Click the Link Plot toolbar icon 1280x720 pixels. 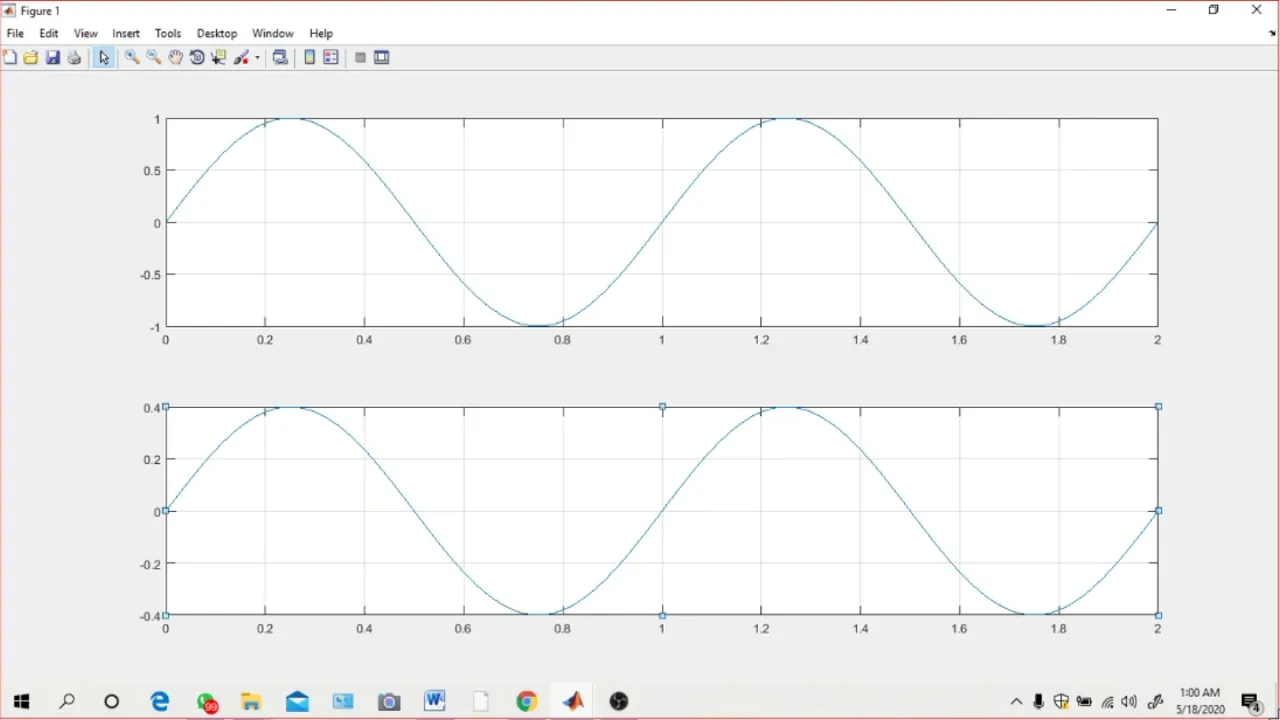coord(281,58)
